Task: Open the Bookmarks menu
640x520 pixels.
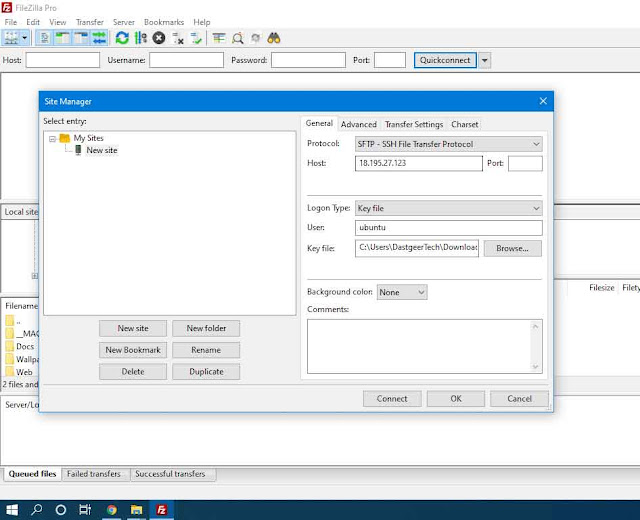Action: 164,22
